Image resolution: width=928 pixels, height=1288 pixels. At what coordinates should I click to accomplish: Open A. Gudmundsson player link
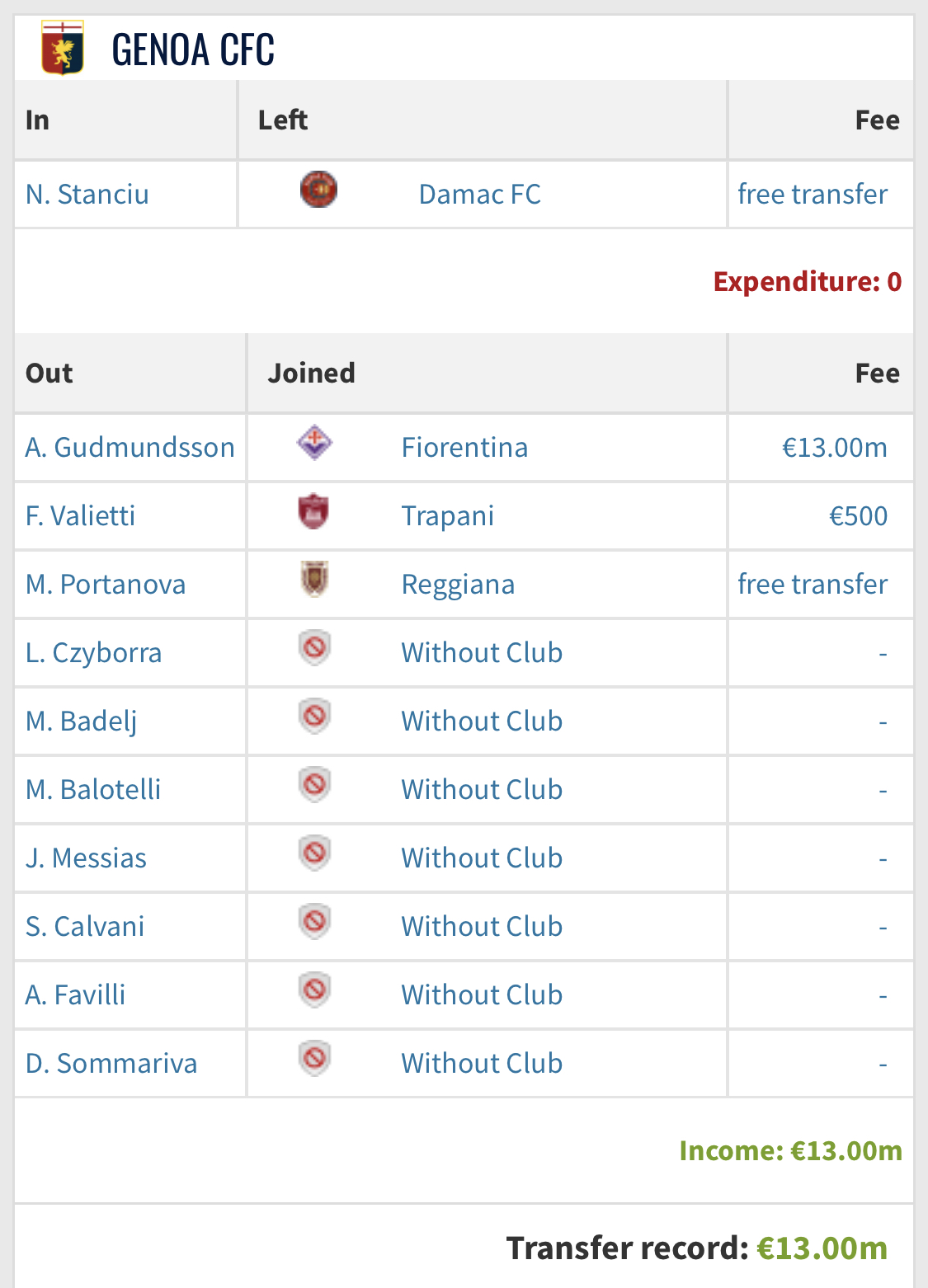coord(130,448)
